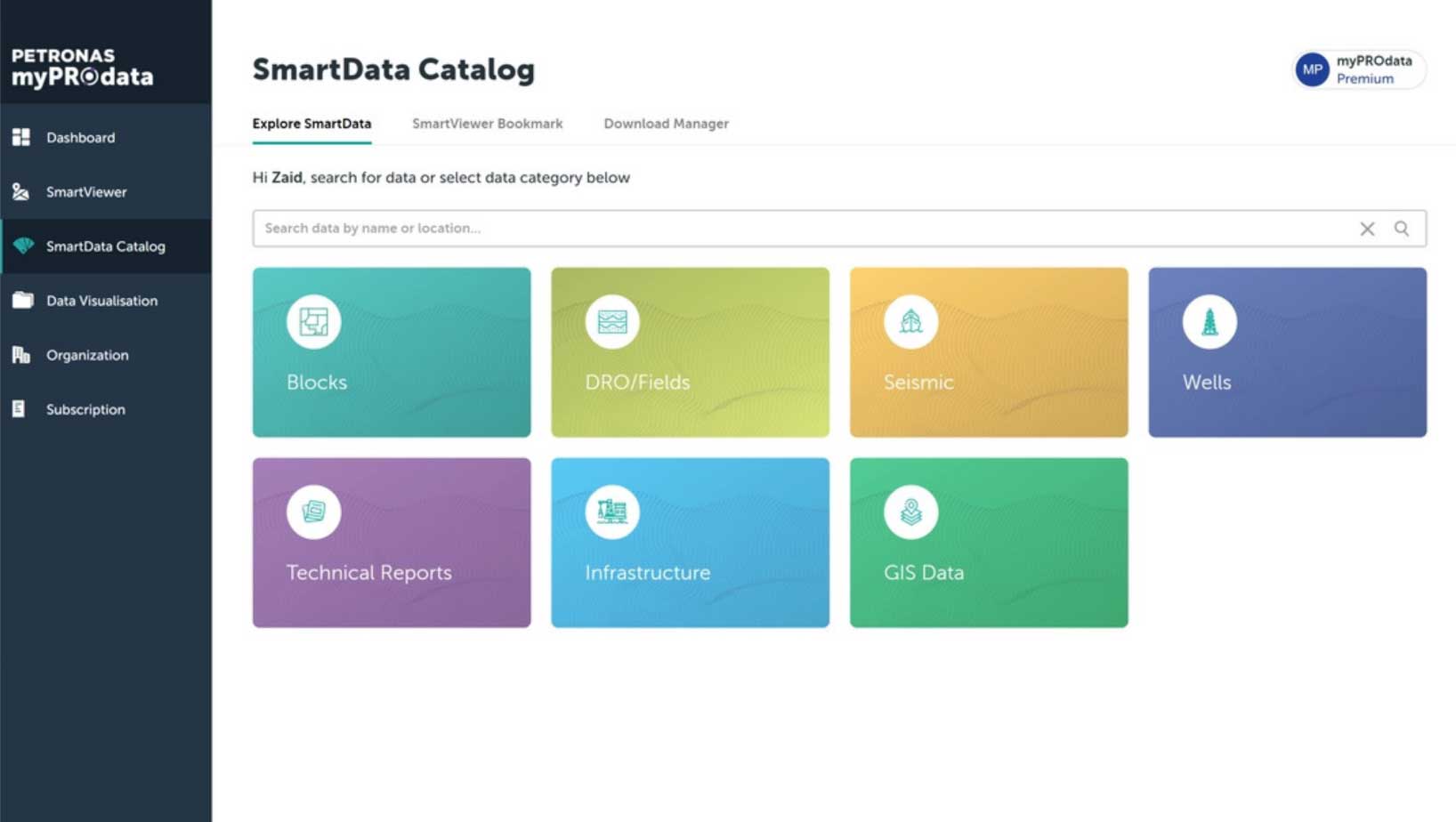Screen dimensions: 1456x822
Task: Click the DRO/Fields layers icon
Action: click(x=612, y=321)
